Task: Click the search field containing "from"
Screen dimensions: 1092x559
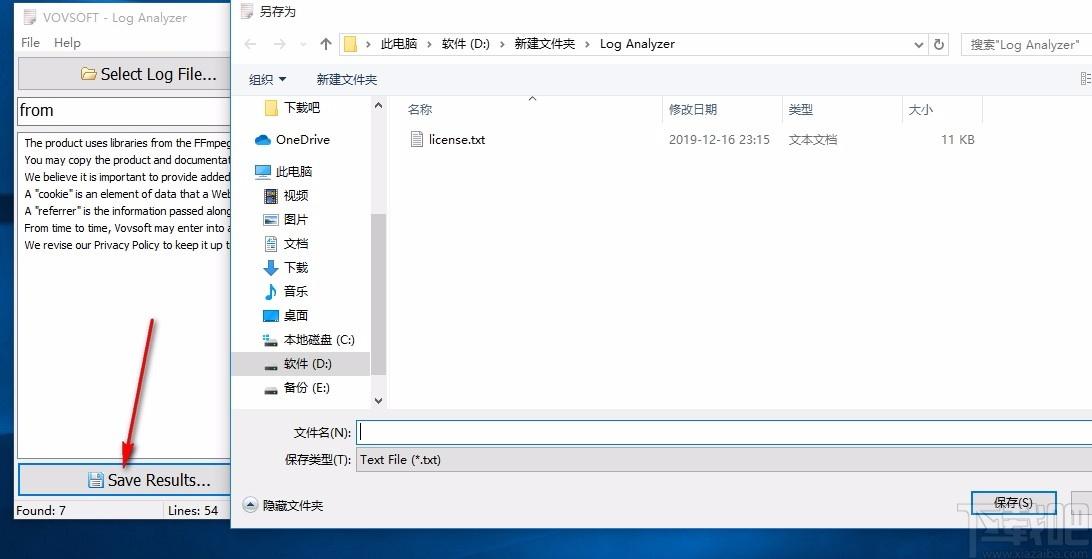Action: click(124, 111)
